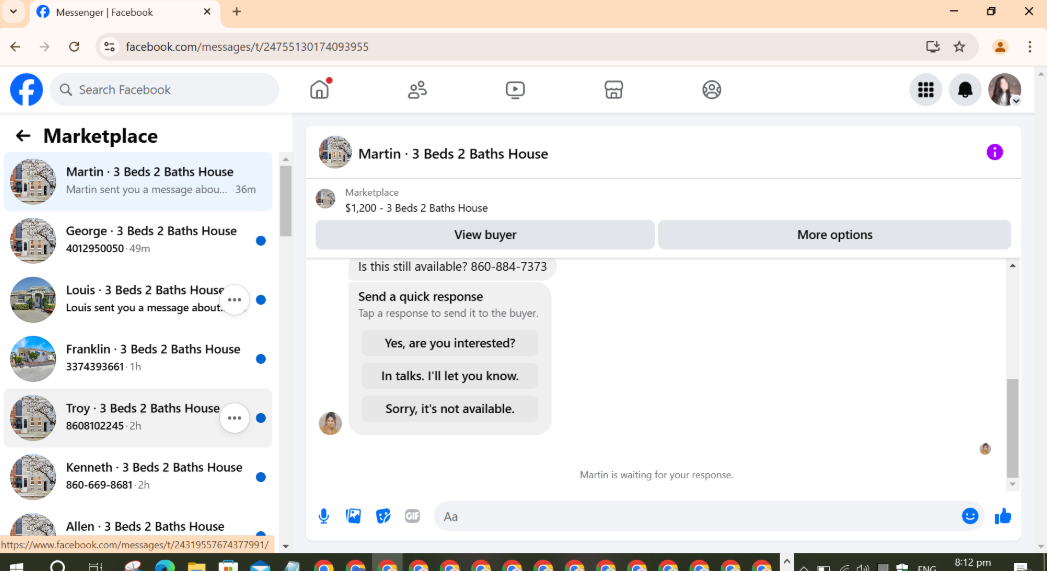The width and height of the screenshot is (1047, 571).
Task: Open Chrome three-dot menu
Action: pos(1030,47)
